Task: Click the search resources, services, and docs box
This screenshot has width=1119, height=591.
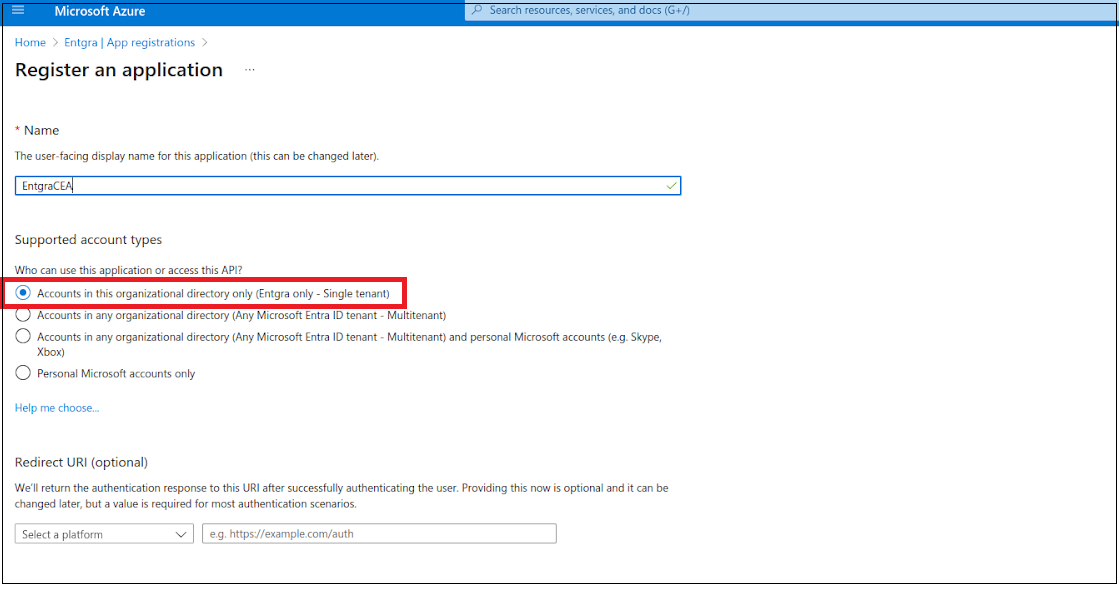Action: tap(790, 11)
